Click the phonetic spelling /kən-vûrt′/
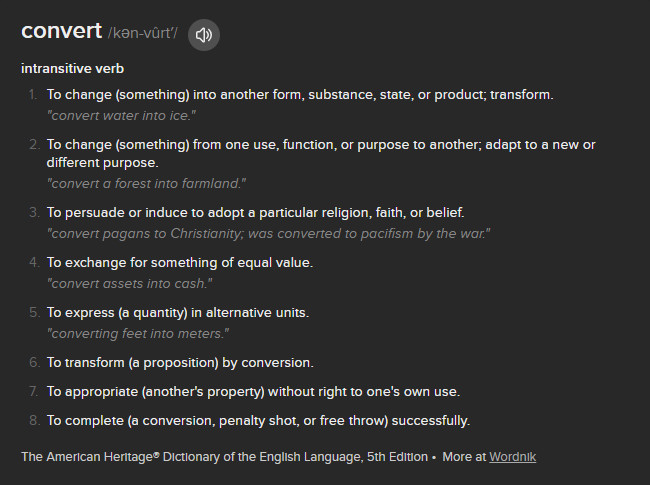The width and height of the screenshot is (650, 485). click(142, 34)
